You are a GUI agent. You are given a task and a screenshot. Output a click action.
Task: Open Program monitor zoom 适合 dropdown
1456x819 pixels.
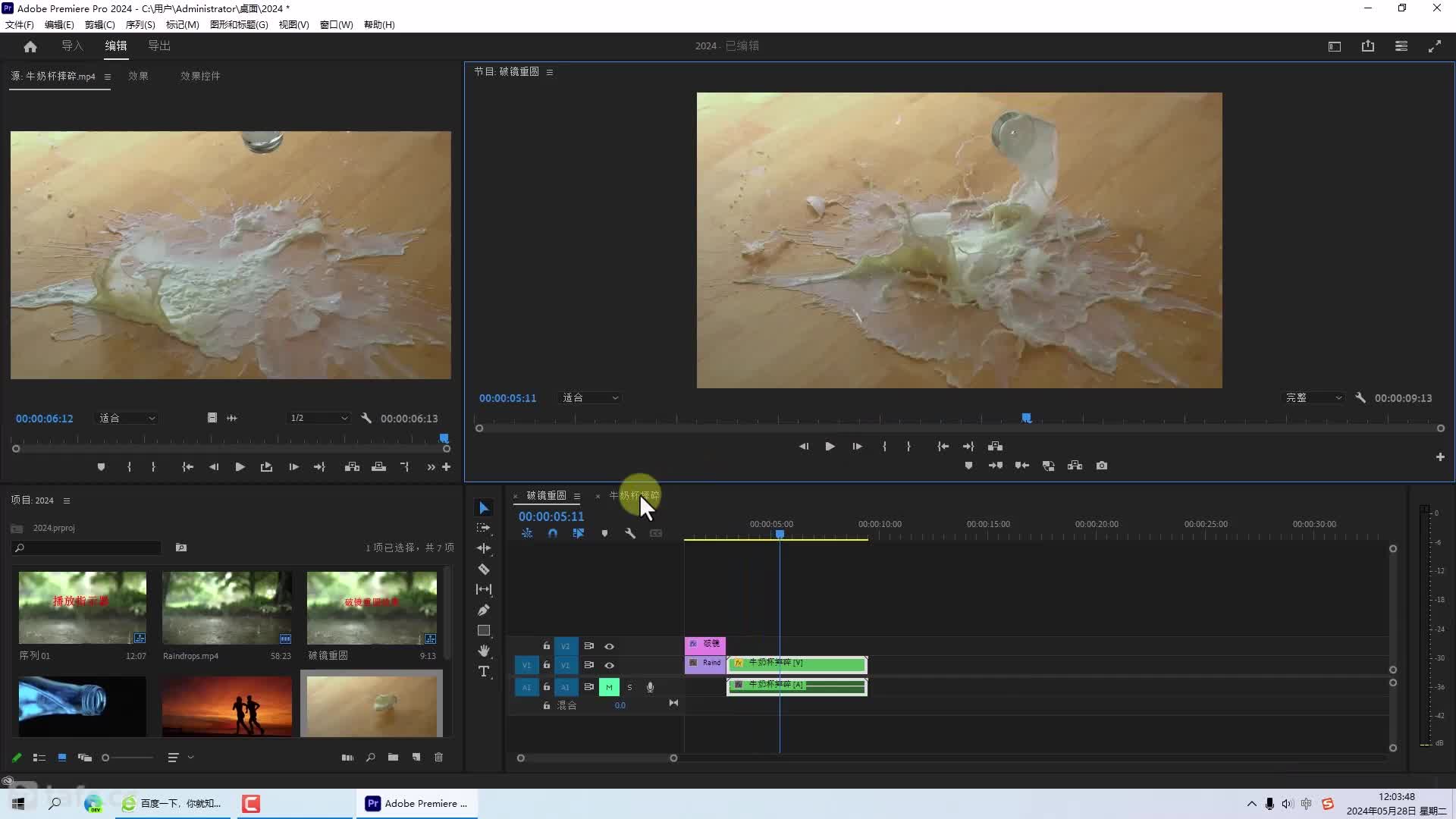[590, 397]
